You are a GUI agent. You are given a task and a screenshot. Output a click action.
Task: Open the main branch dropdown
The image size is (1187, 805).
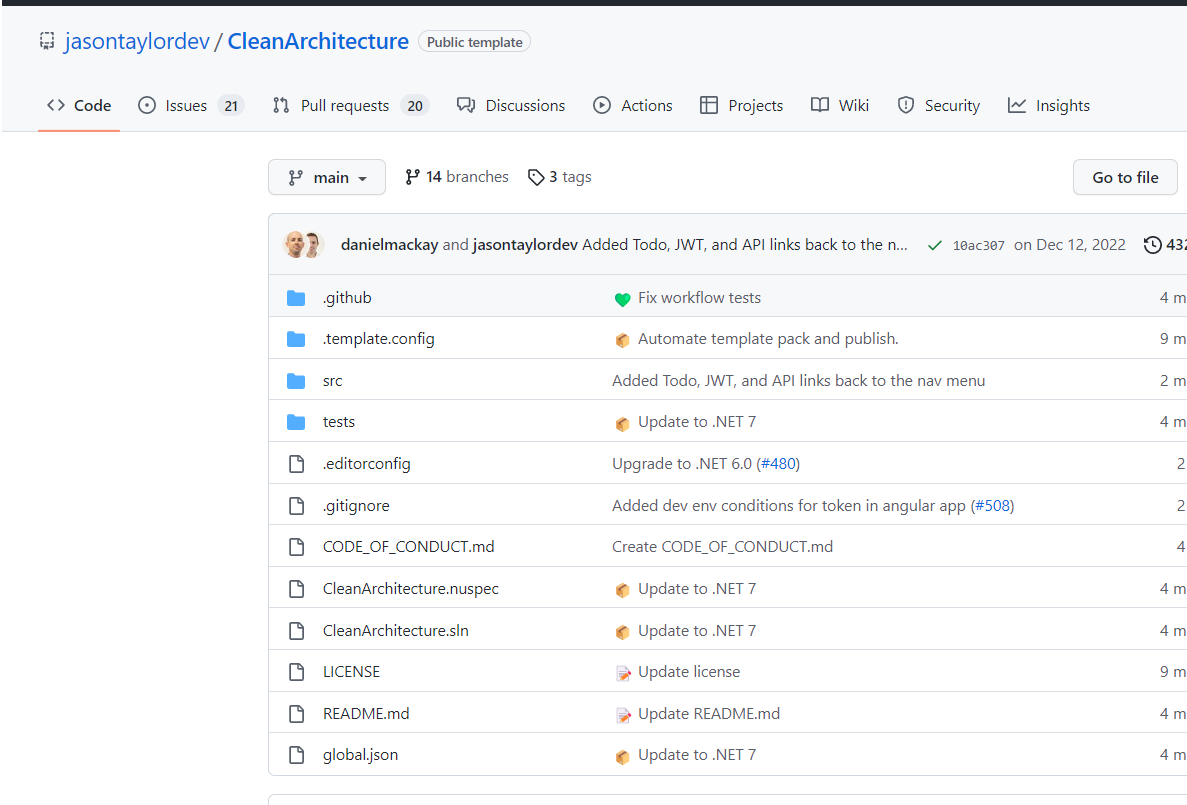pyautogui.click(x=327, y=177)
